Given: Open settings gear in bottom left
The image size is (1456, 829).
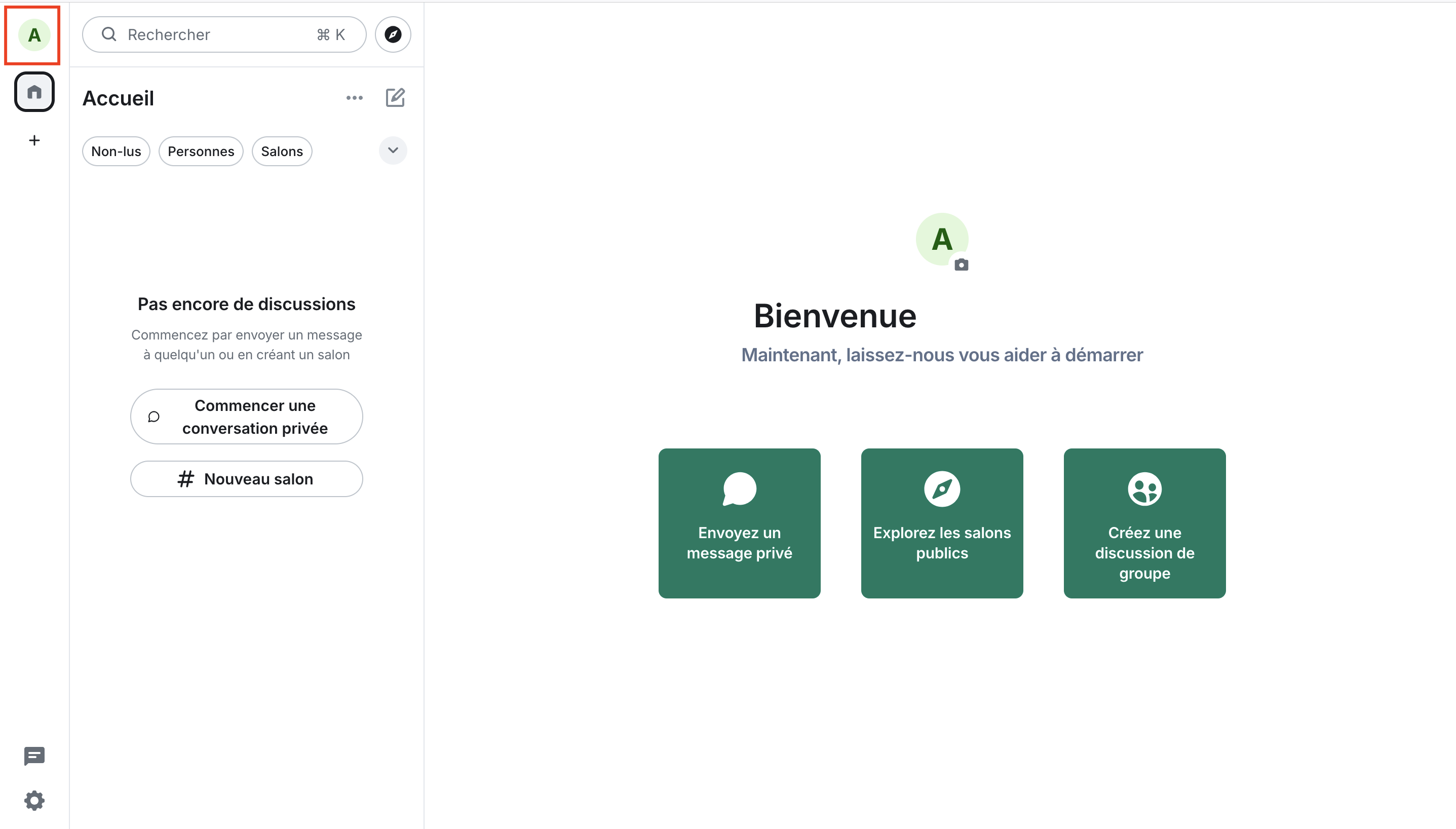Looking at the screenshot, I should coord(34,800).
